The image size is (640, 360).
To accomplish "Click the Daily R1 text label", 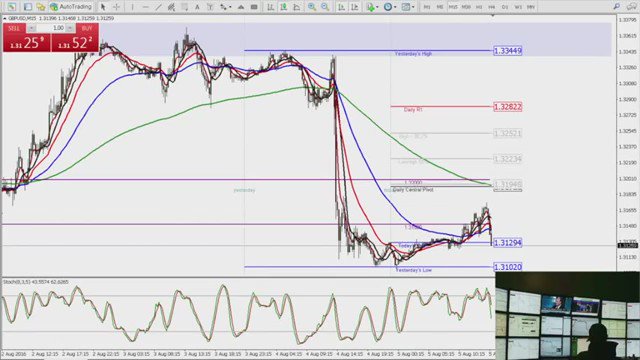I will pyautogui.click(x=413, y=110).
